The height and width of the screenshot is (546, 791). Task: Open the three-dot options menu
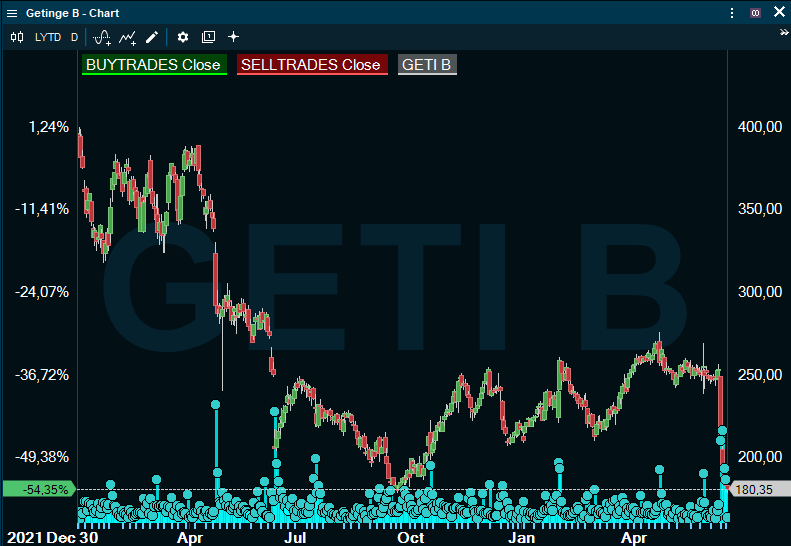point(731,13)
